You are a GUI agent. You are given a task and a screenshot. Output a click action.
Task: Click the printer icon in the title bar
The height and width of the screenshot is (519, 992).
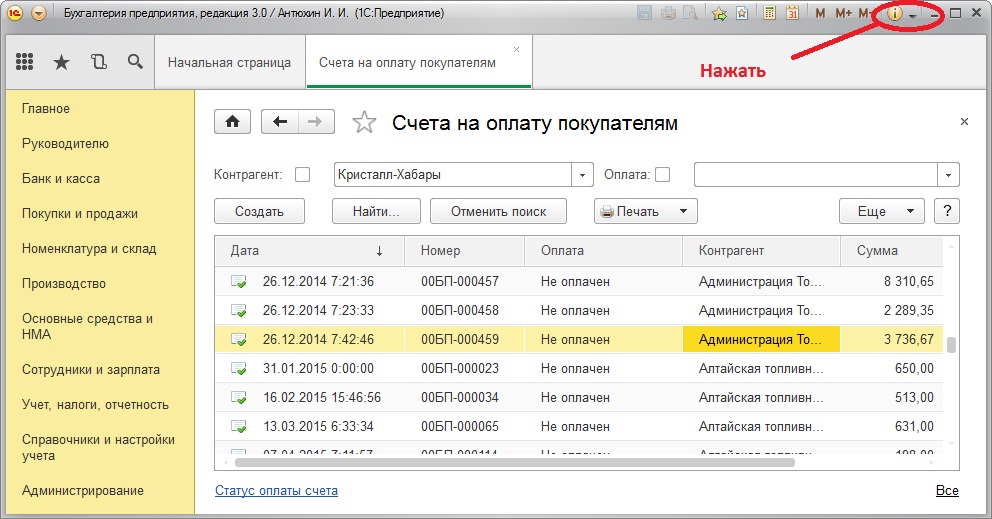(x=668, y=13)
